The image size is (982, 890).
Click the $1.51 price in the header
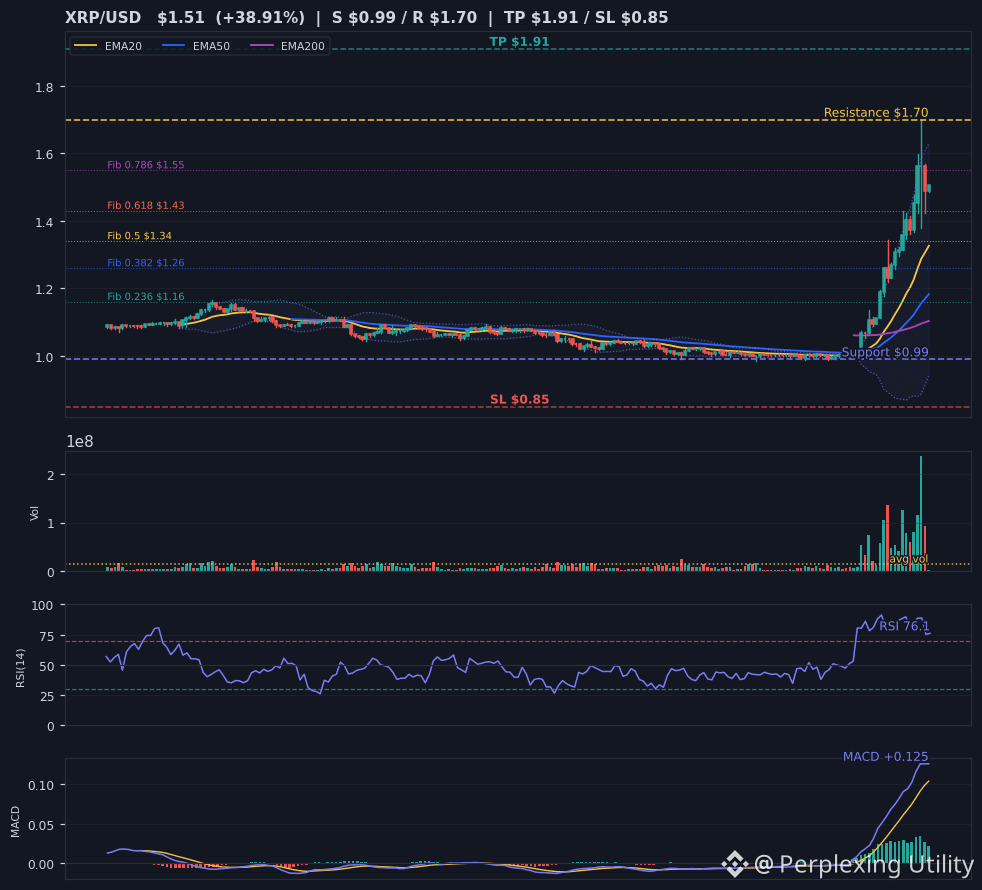coord(181,18)
